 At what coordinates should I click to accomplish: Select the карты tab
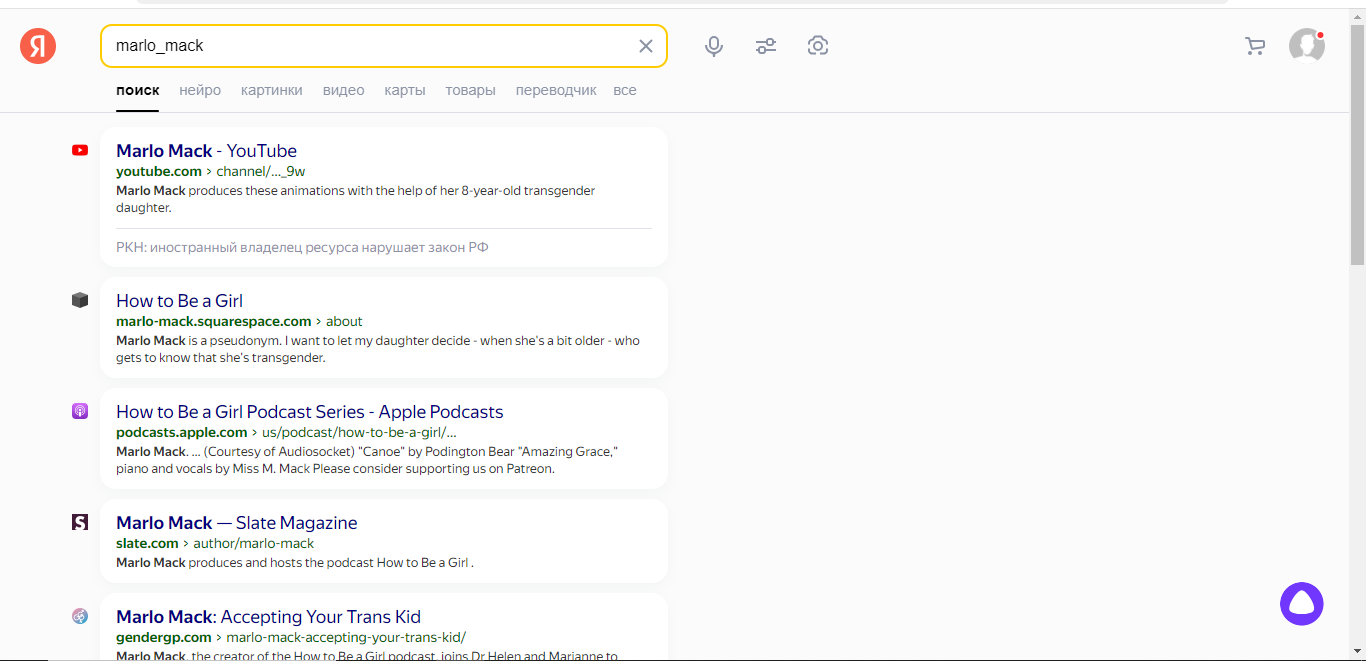click(405, 90)
